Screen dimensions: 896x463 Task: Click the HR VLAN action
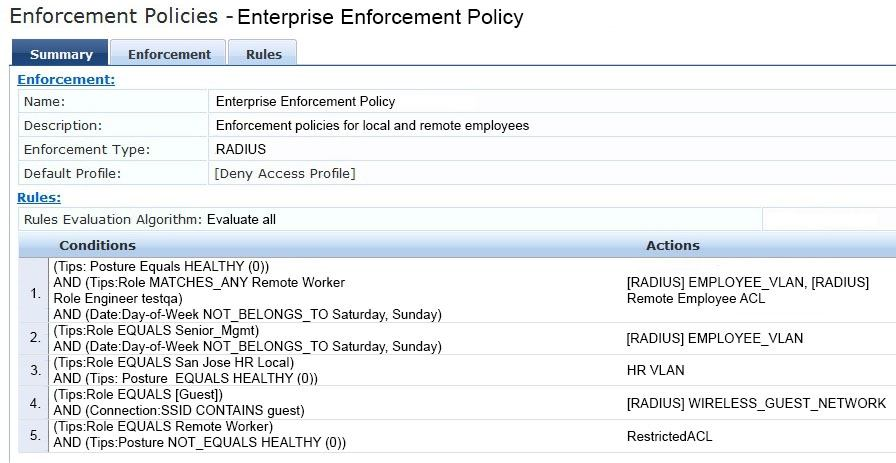(x=655, y=370)
